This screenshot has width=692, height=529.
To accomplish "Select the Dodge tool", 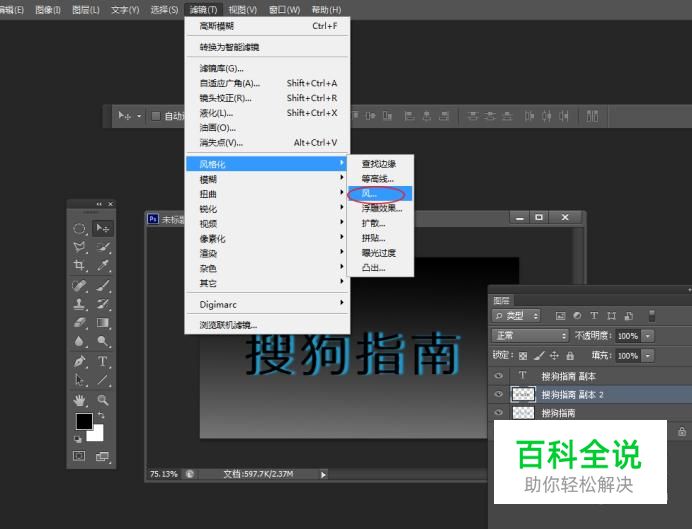I will tap(103, 341).
